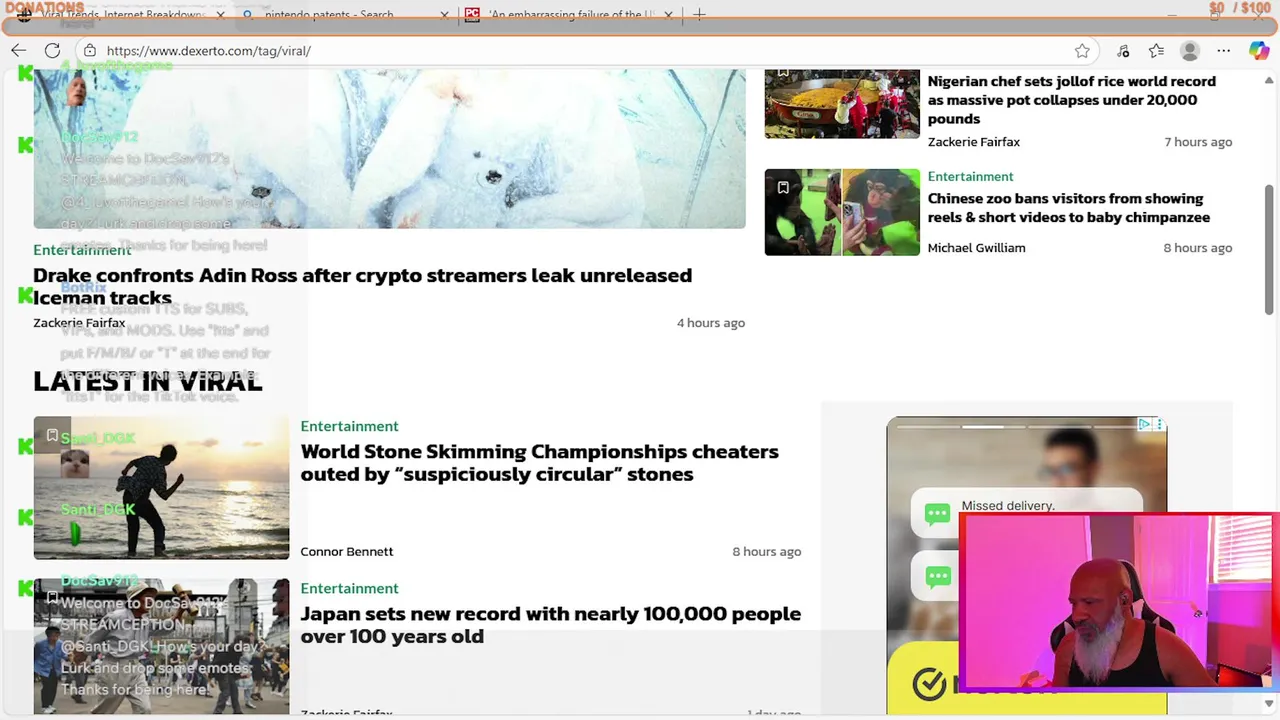Open a new browser tab

(x=700, y=15)
